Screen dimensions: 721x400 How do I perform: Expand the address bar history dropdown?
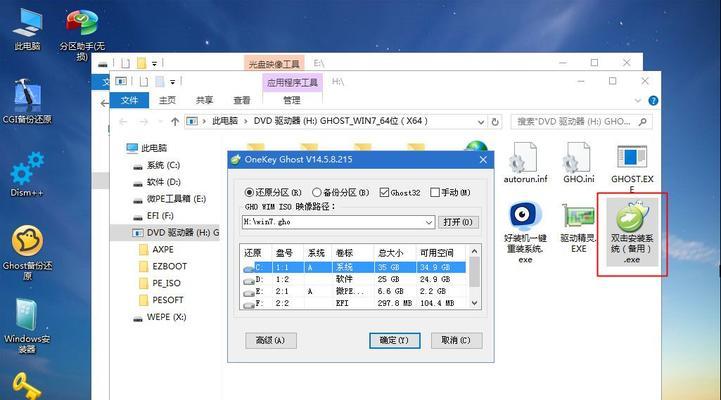click(x=481, y=122)
